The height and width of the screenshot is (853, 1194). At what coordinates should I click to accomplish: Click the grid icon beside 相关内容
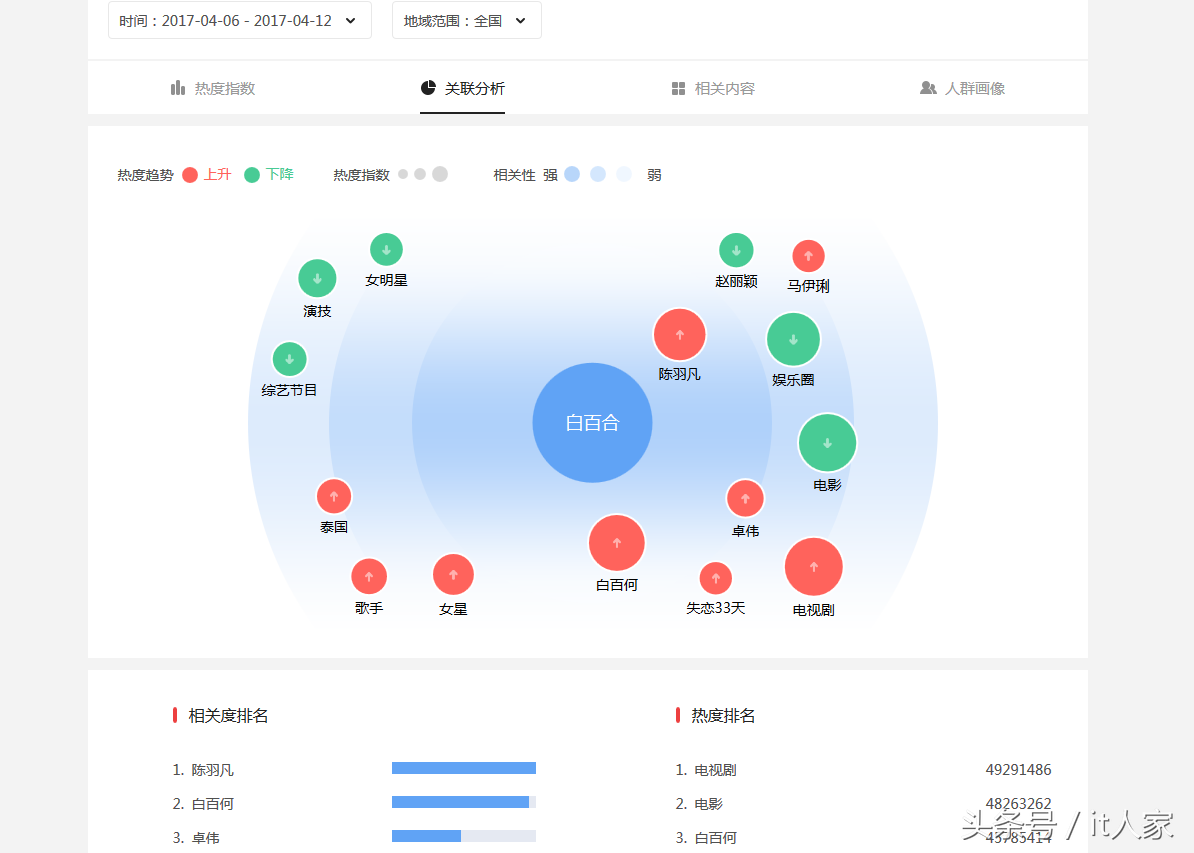[677, 88]
